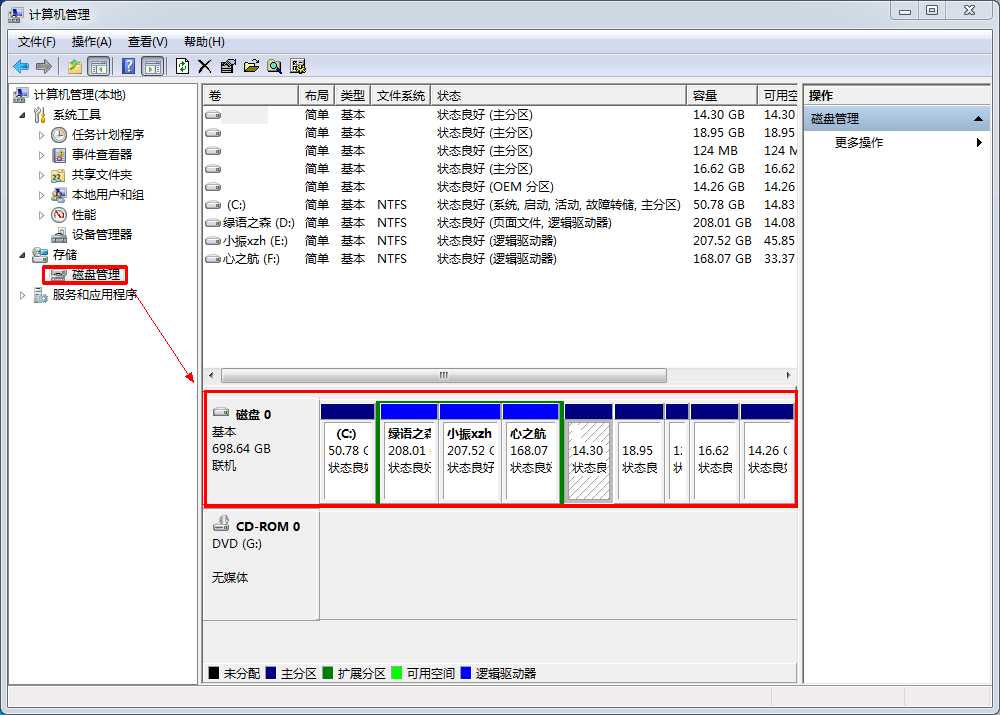Select the (C:) 50.78 partition block
This screenshot has width=1000, height=715.
tap(348, 453)
